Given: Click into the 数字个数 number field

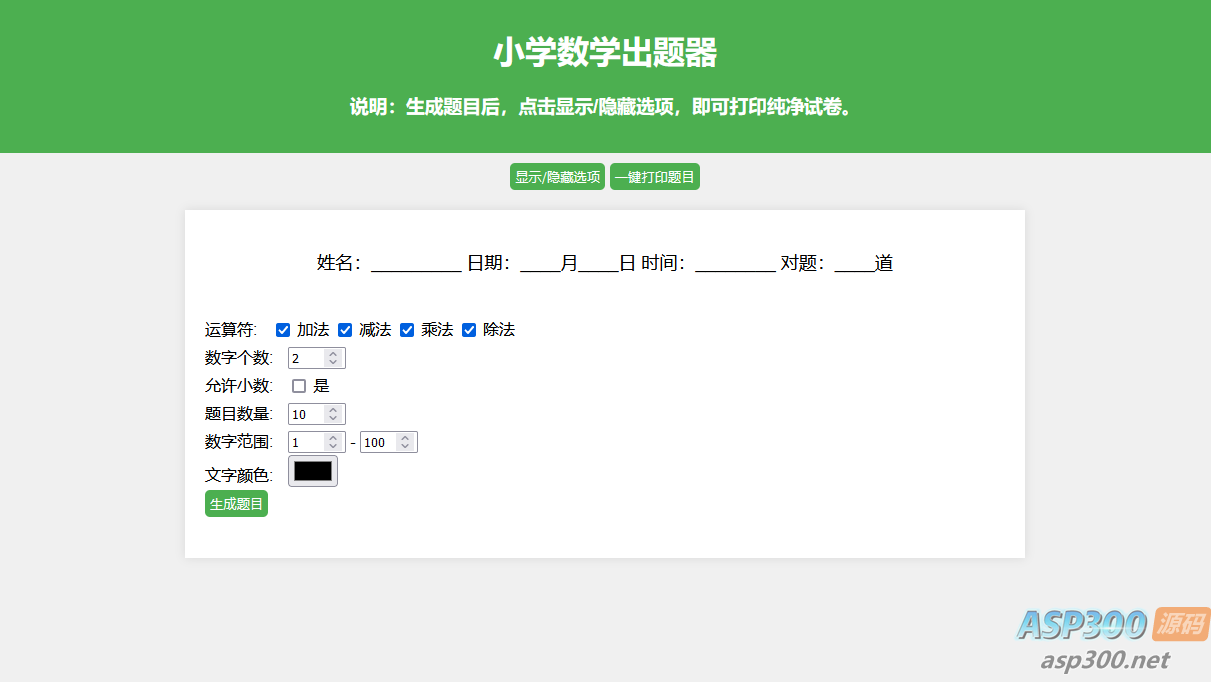Looking at the screenshot, I should [x=305, y=358].
